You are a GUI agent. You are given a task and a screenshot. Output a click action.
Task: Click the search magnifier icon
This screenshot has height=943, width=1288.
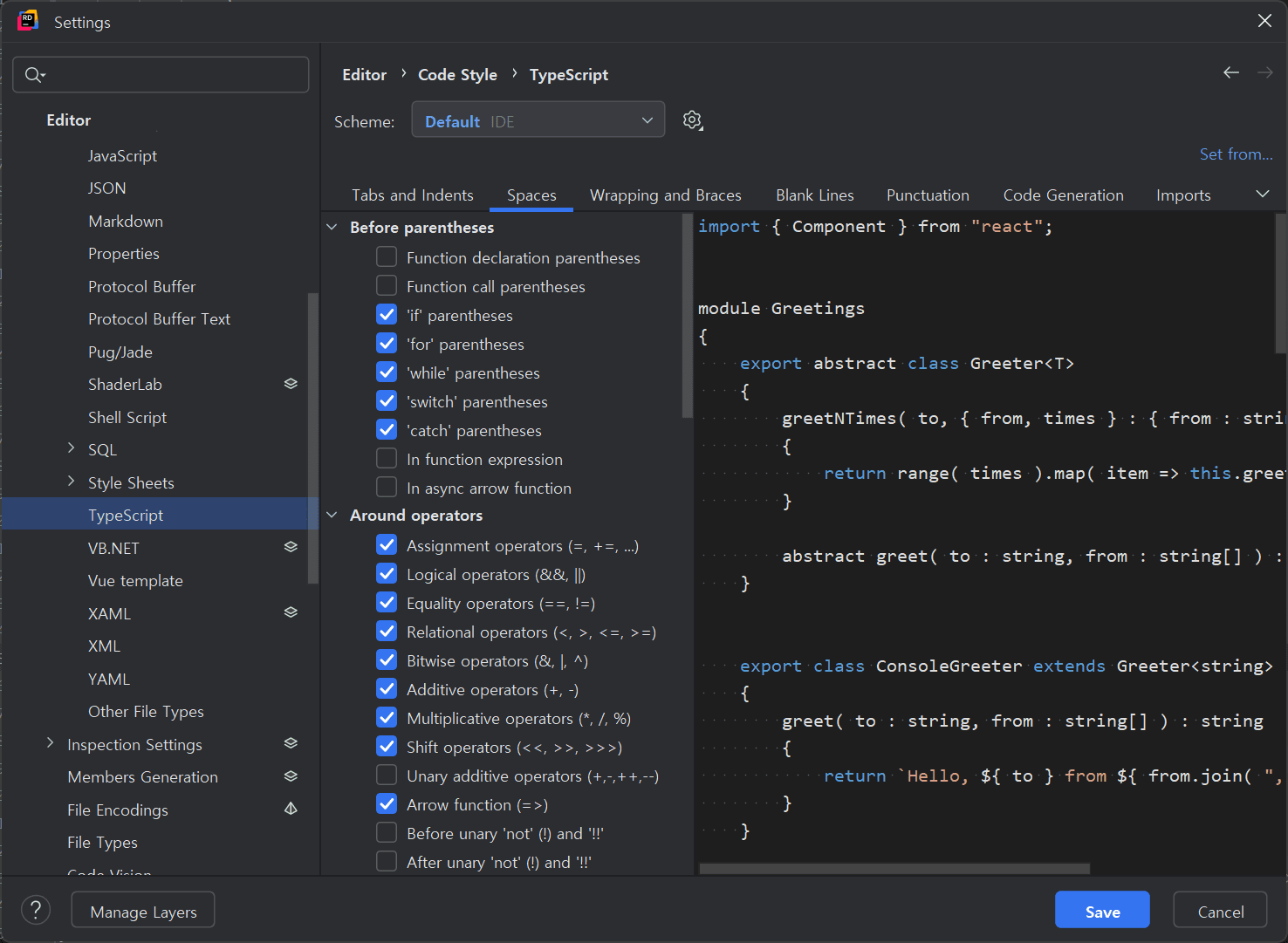[34, 75]
